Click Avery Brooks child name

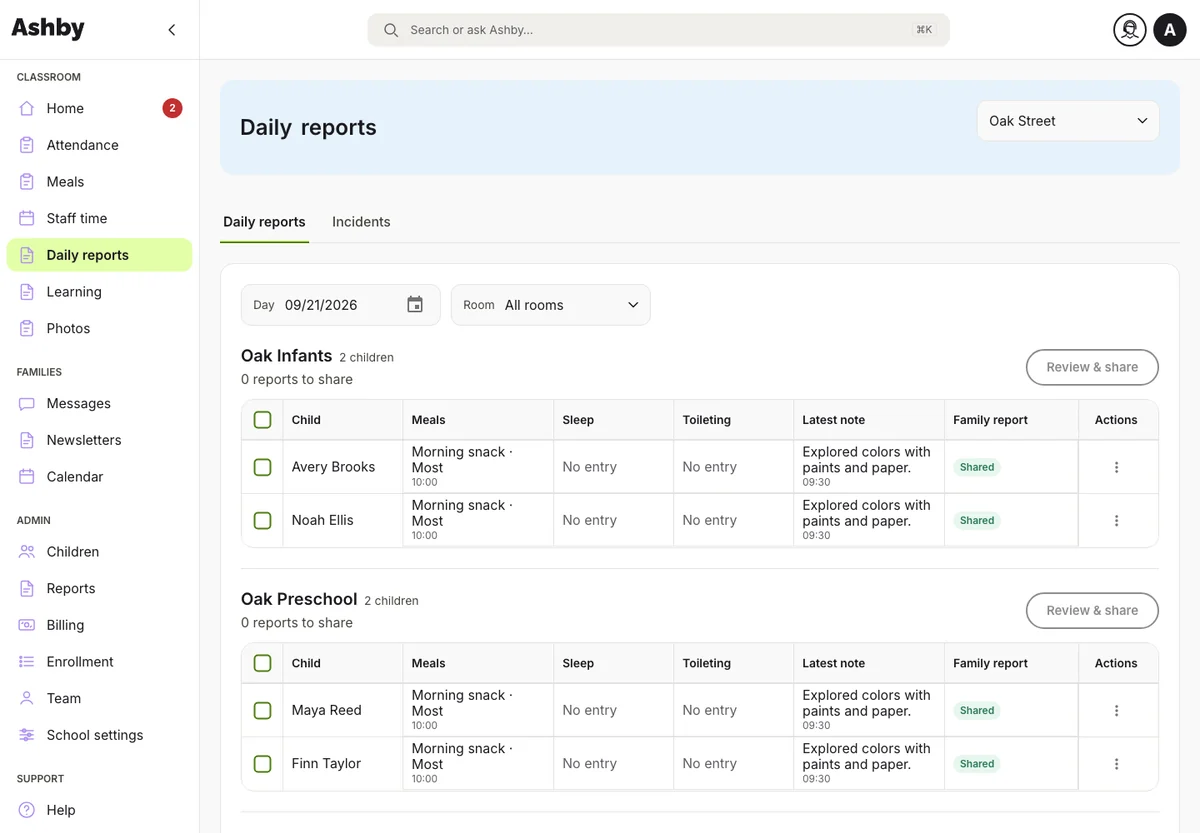[x=333, y=467]
